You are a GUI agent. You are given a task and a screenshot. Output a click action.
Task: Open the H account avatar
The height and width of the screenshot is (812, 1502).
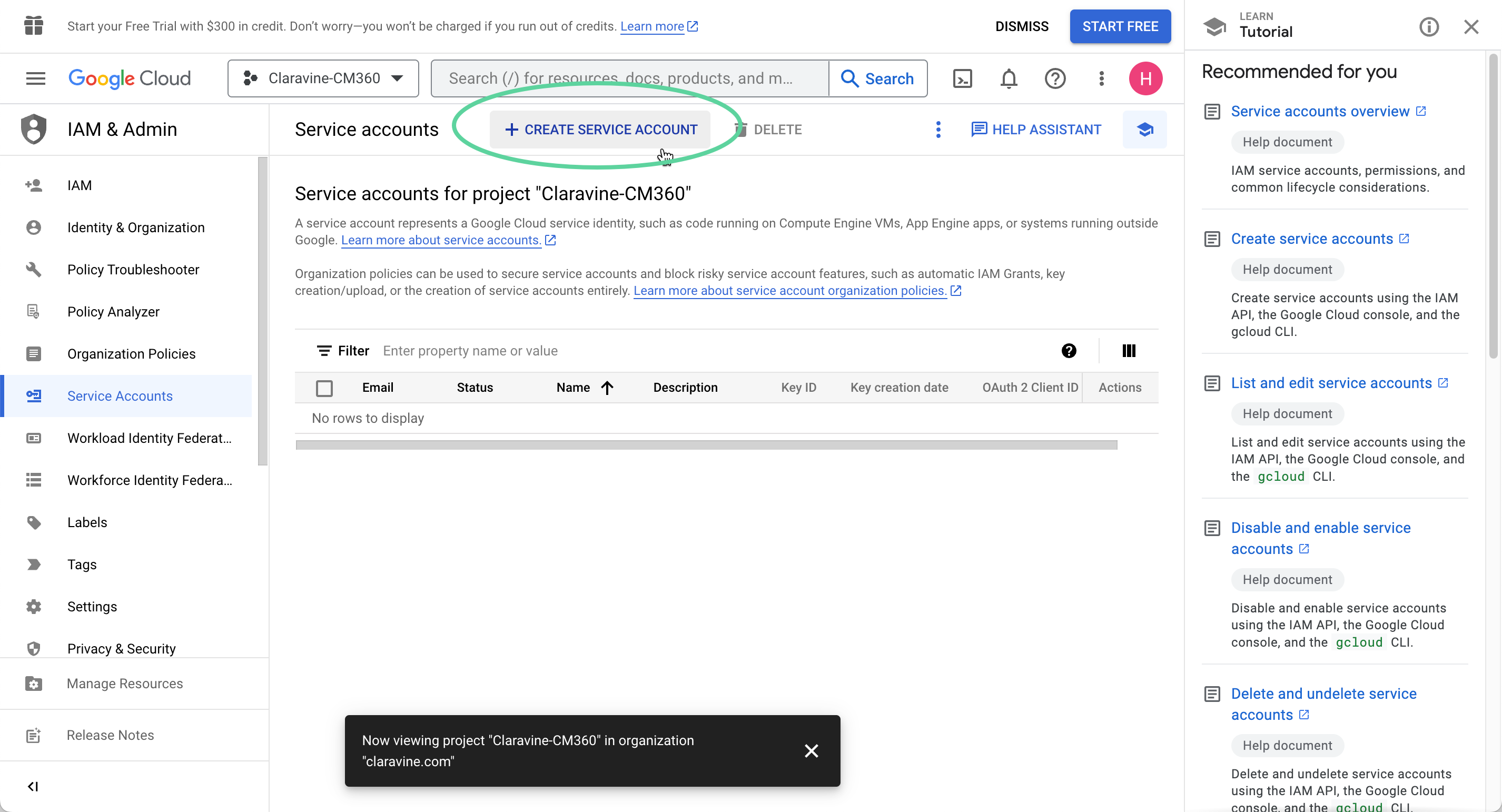click(x=1145, y=78)
